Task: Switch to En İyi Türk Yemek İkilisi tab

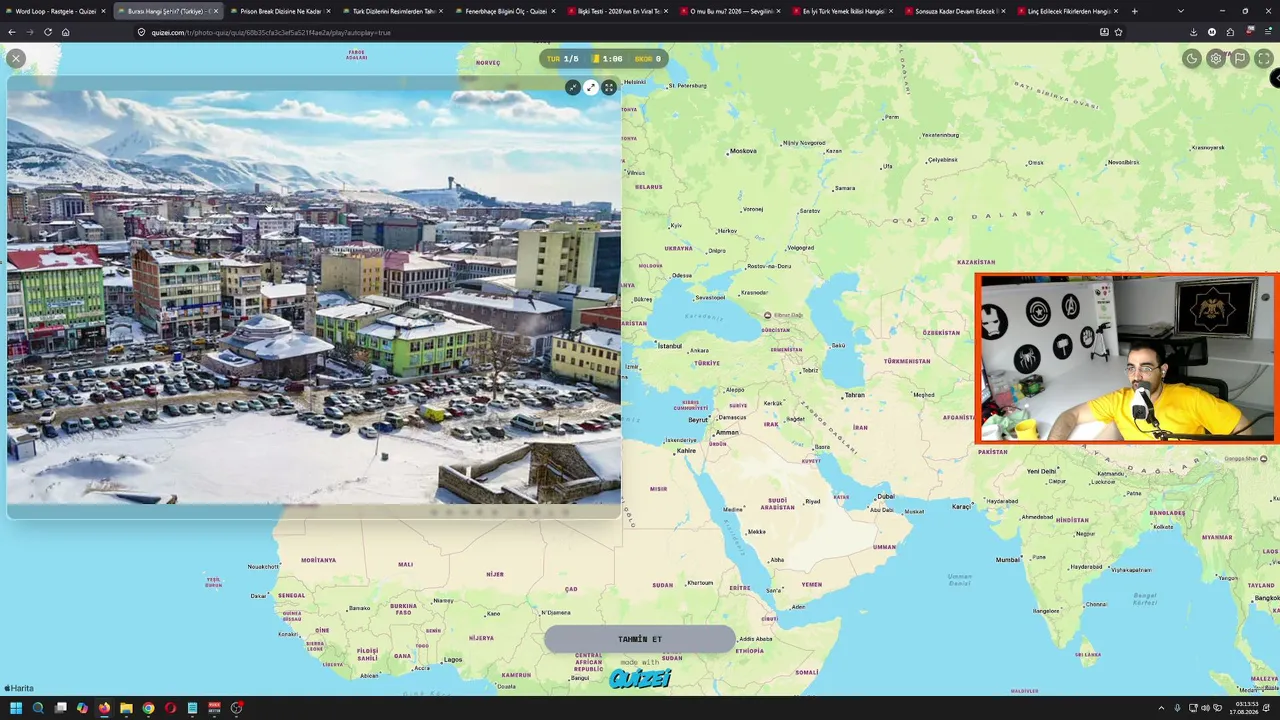Action: [843, 11]
